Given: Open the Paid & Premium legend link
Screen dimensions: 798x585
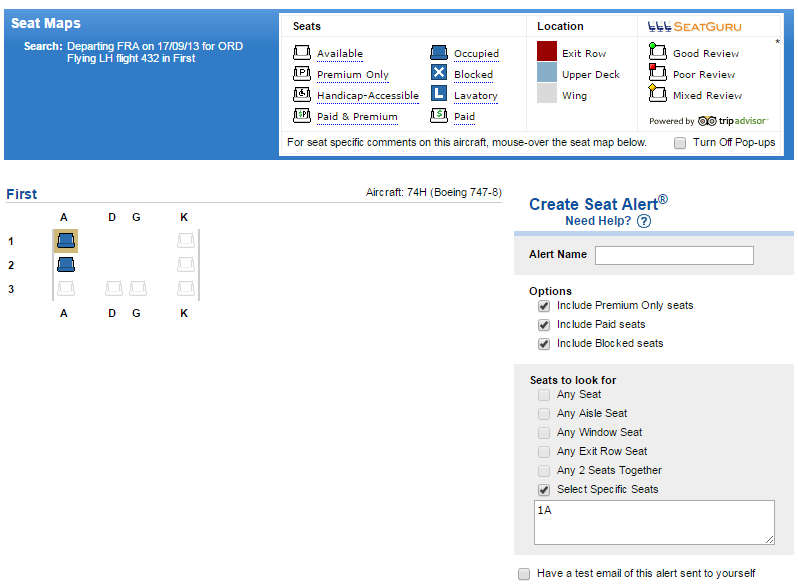Looking at the screenshot, I should tap(357, 117).
